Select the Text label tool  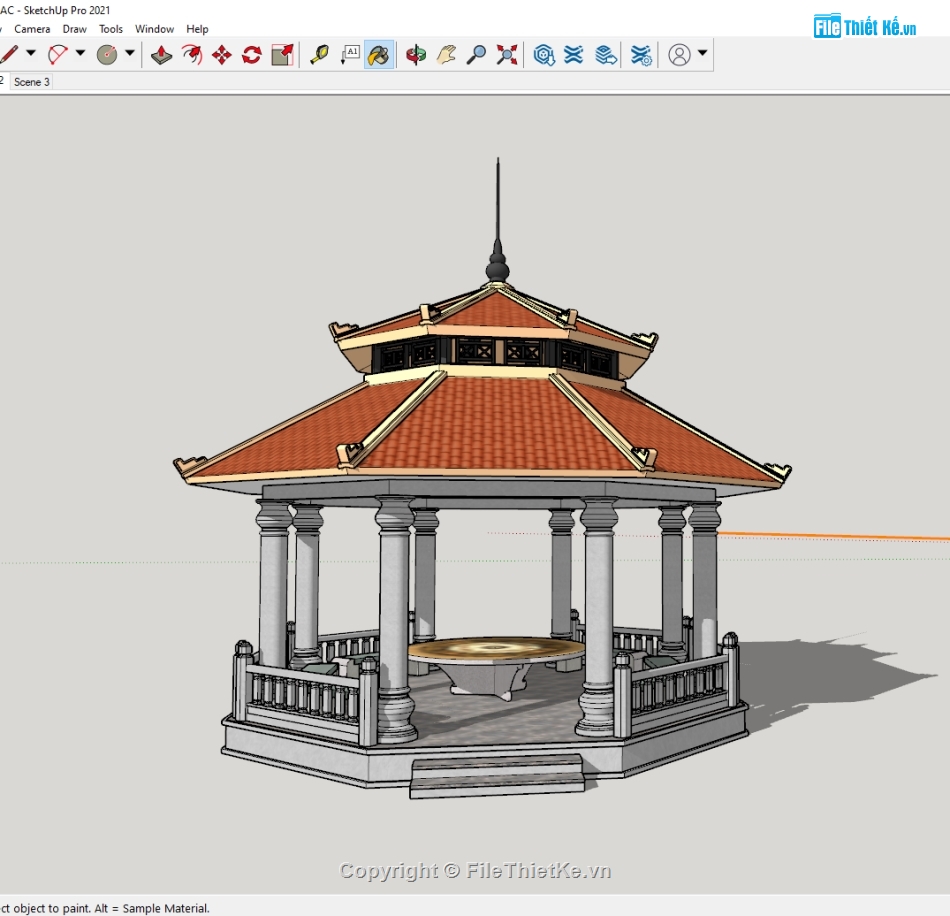pyautogui.click(x=350, y=55)
